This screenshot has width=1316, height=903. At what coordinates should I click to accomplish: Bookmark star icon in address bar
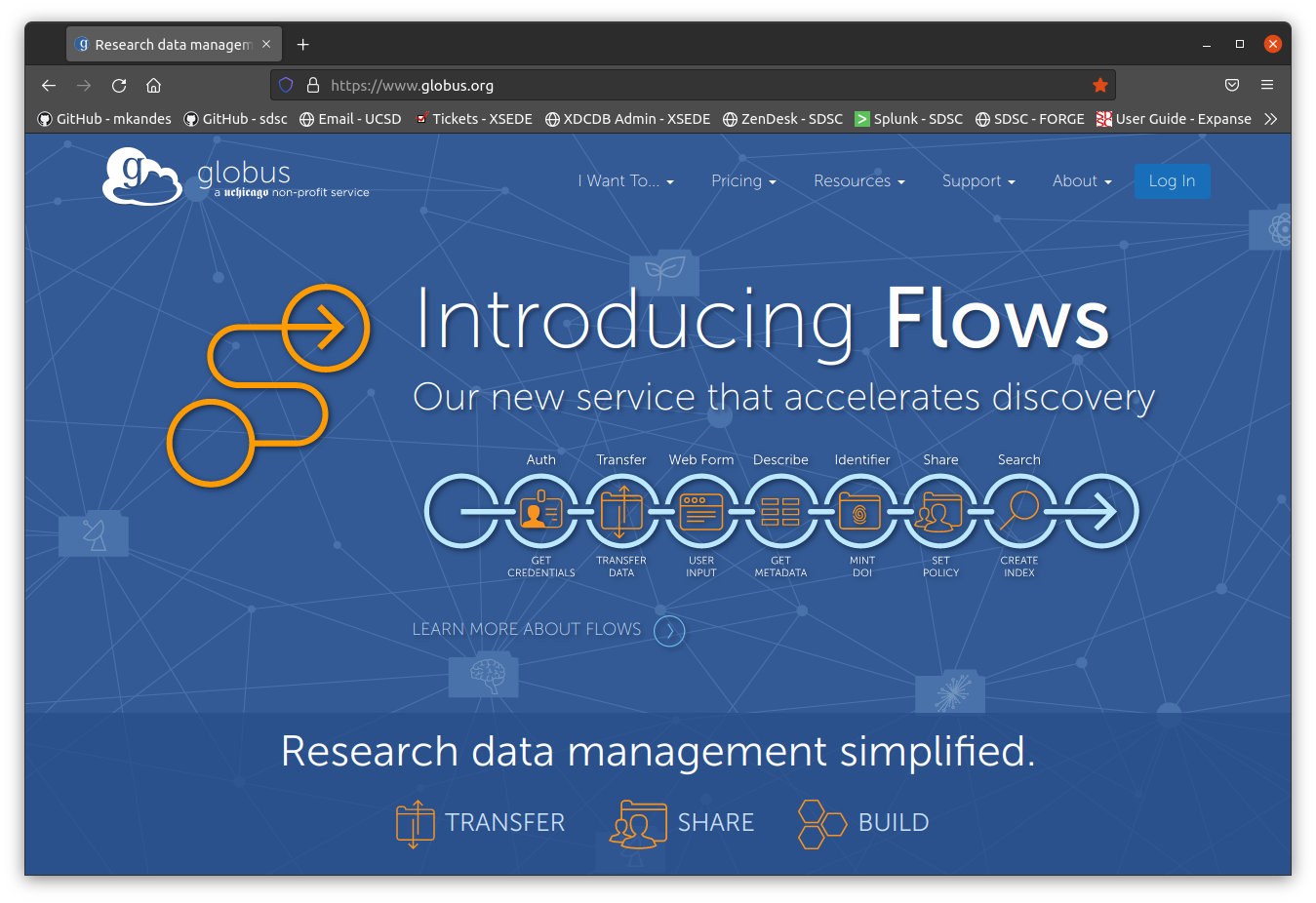click(x=1100, y=85)
